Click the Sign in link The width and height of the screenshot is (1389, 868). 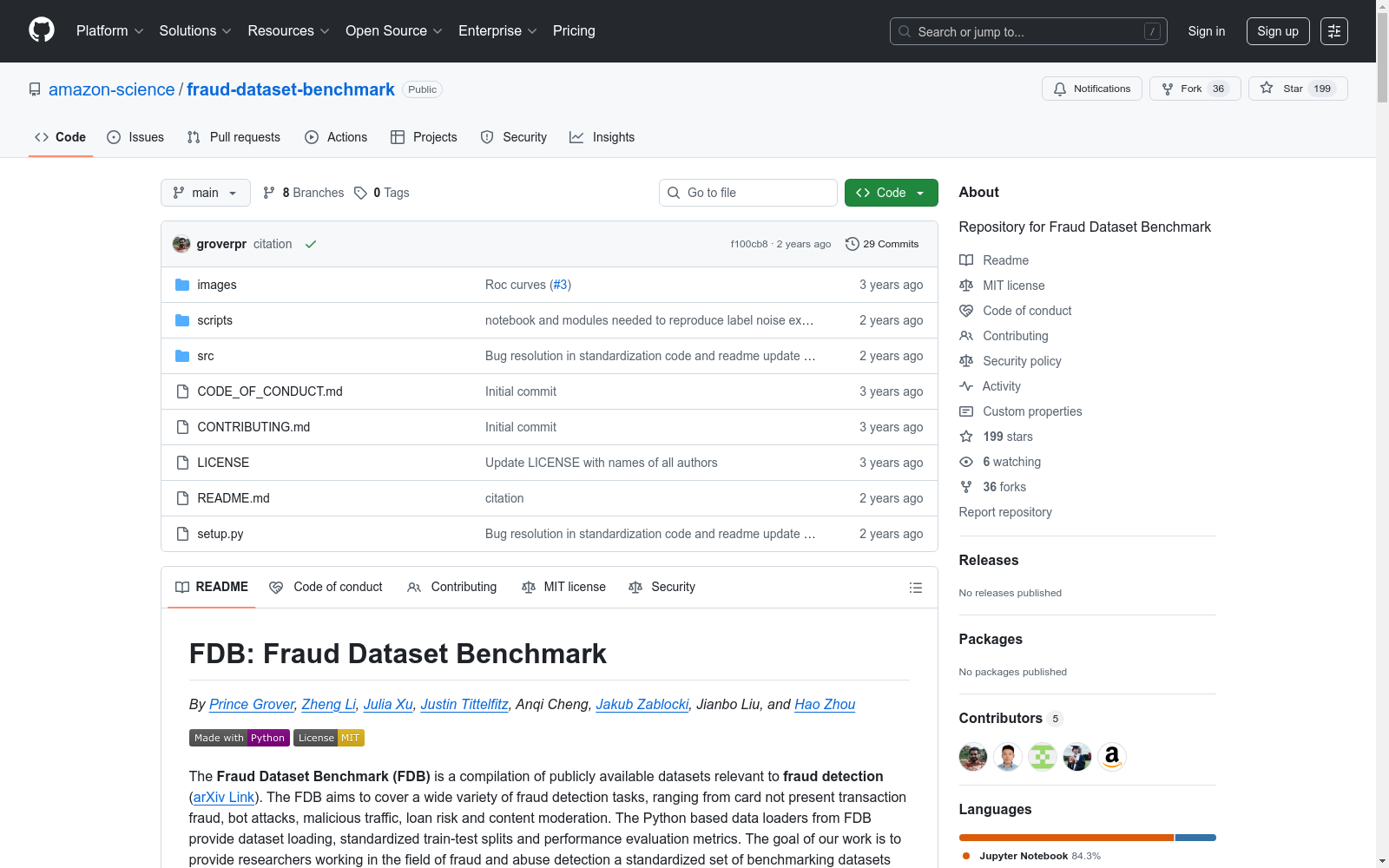click(x=1207, y=31)
